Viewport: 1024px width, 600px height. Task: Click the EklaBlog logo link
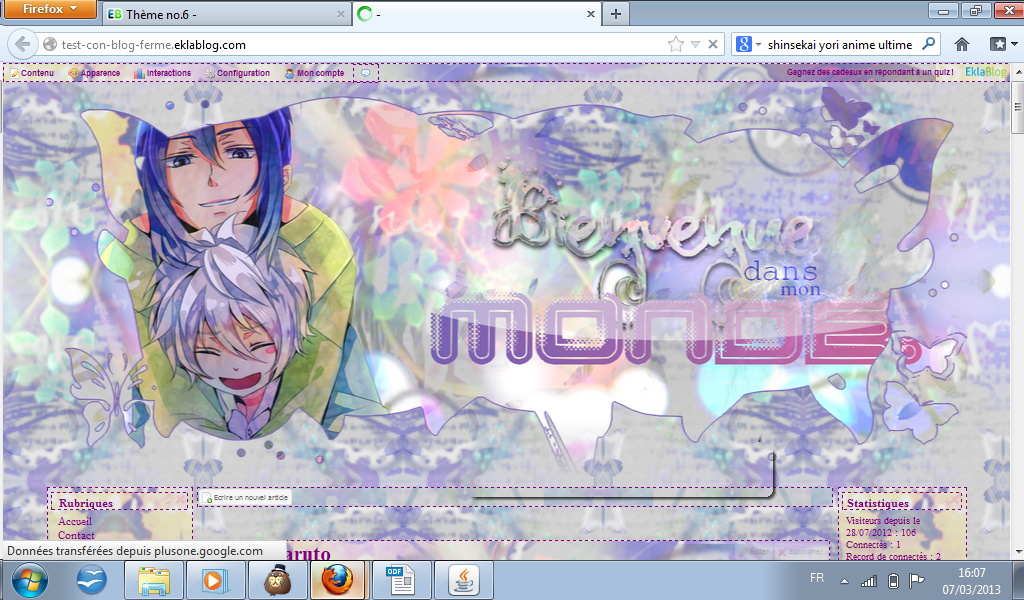(985, 72)
